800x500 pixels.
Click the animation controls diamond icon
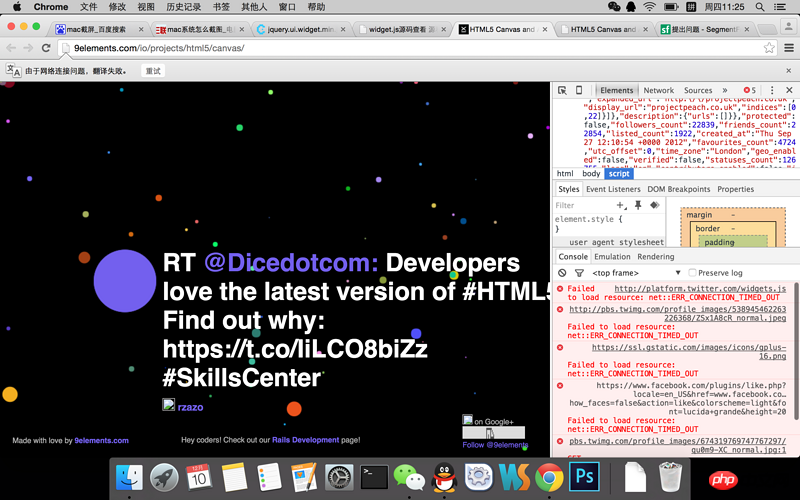[655, 205]
